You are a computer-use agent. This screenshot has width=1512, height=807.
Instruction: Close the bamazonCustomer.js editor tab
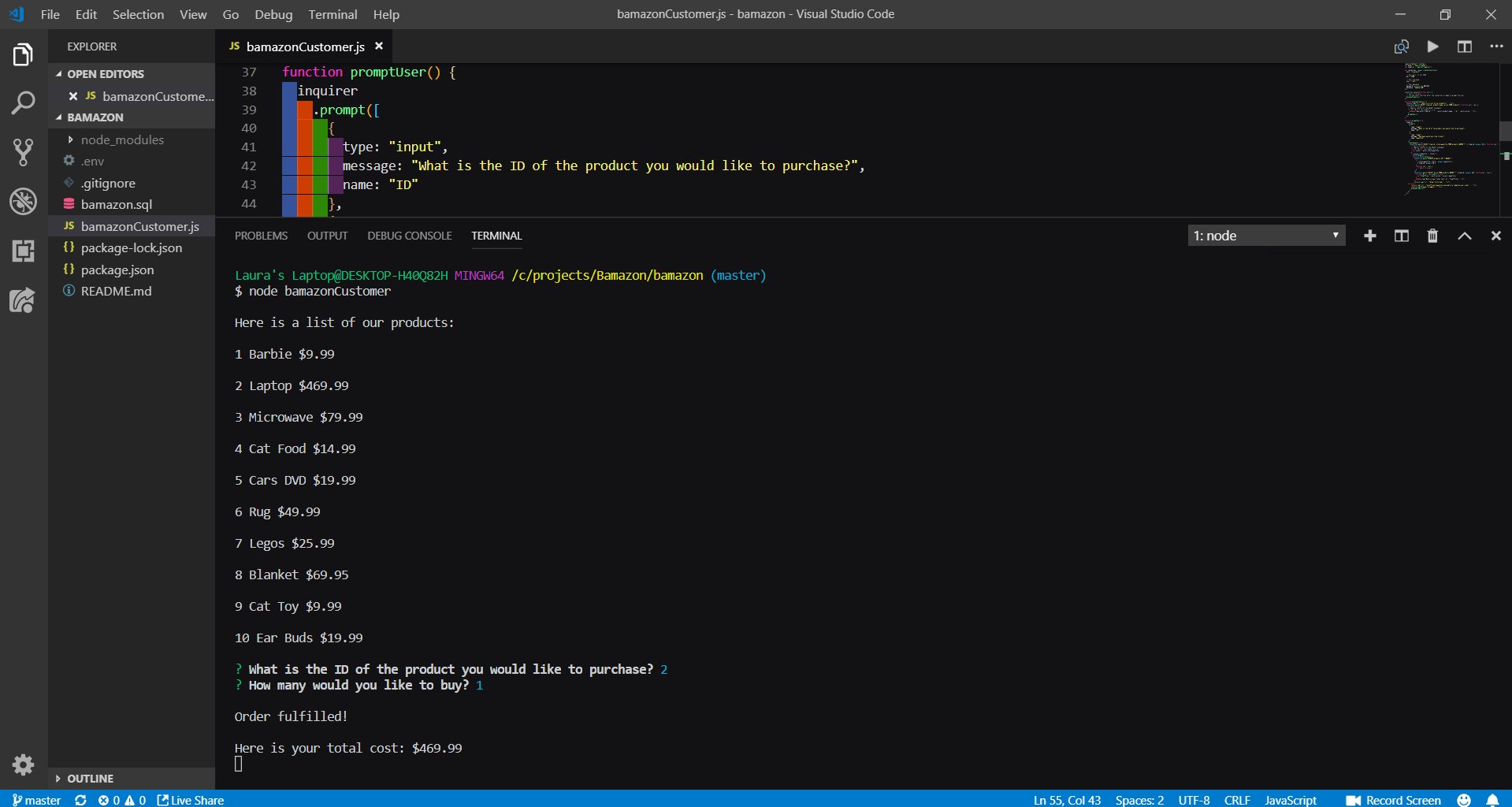pos(379,46)
